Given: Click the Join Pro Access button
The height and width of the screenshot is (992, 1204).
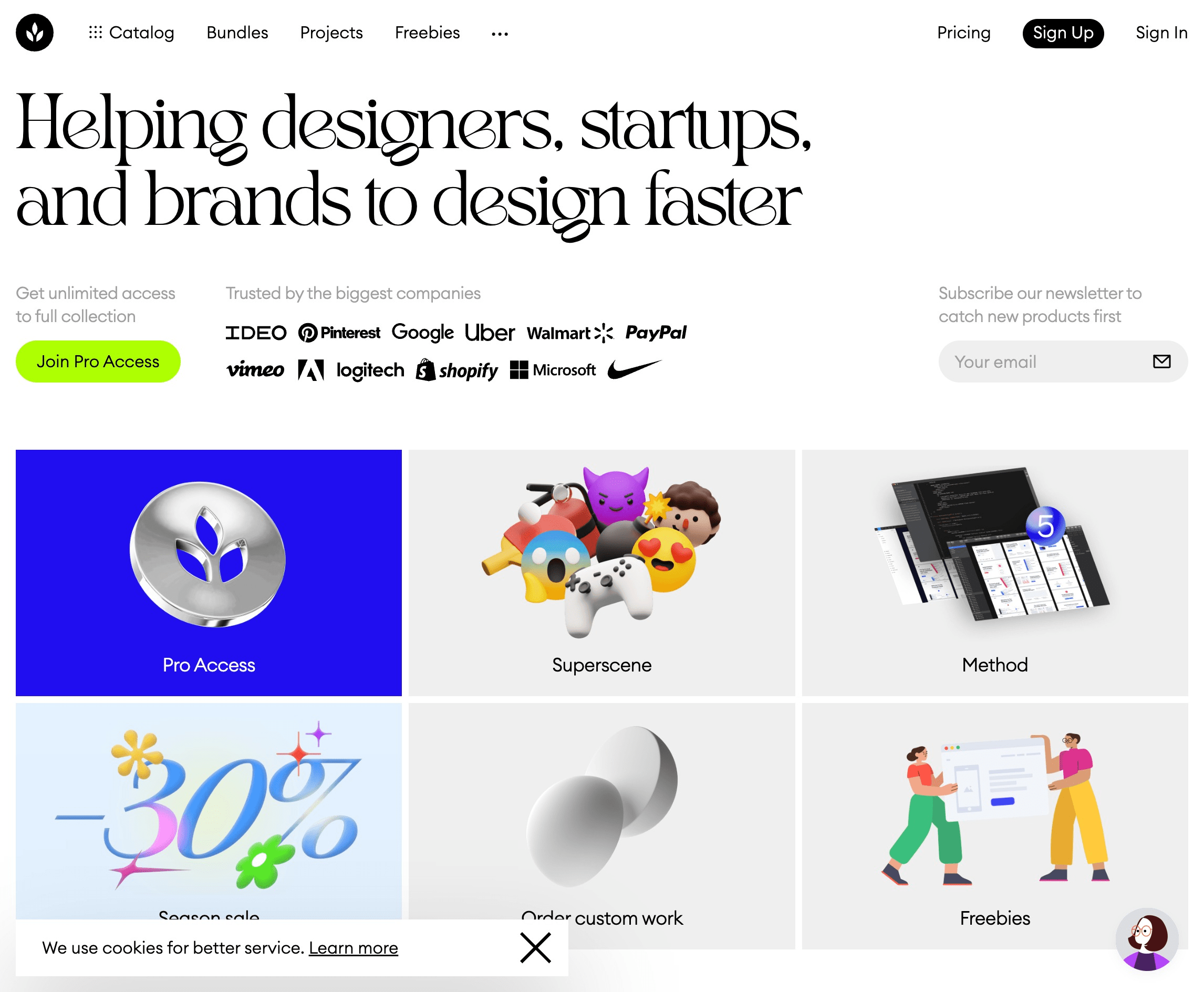Looking at the screenshot, I should pyautogui.click(x=98, y=361).
